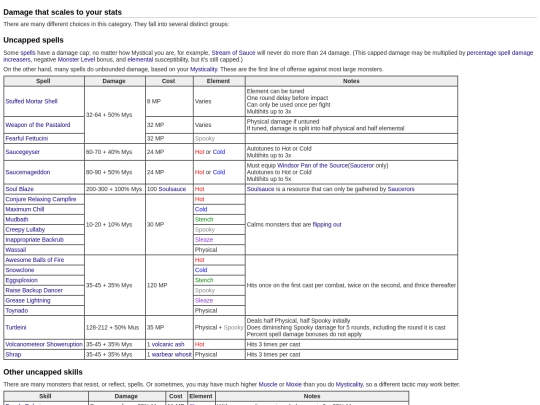Open the Wassail spell link
540x405 pixels.
16,250
